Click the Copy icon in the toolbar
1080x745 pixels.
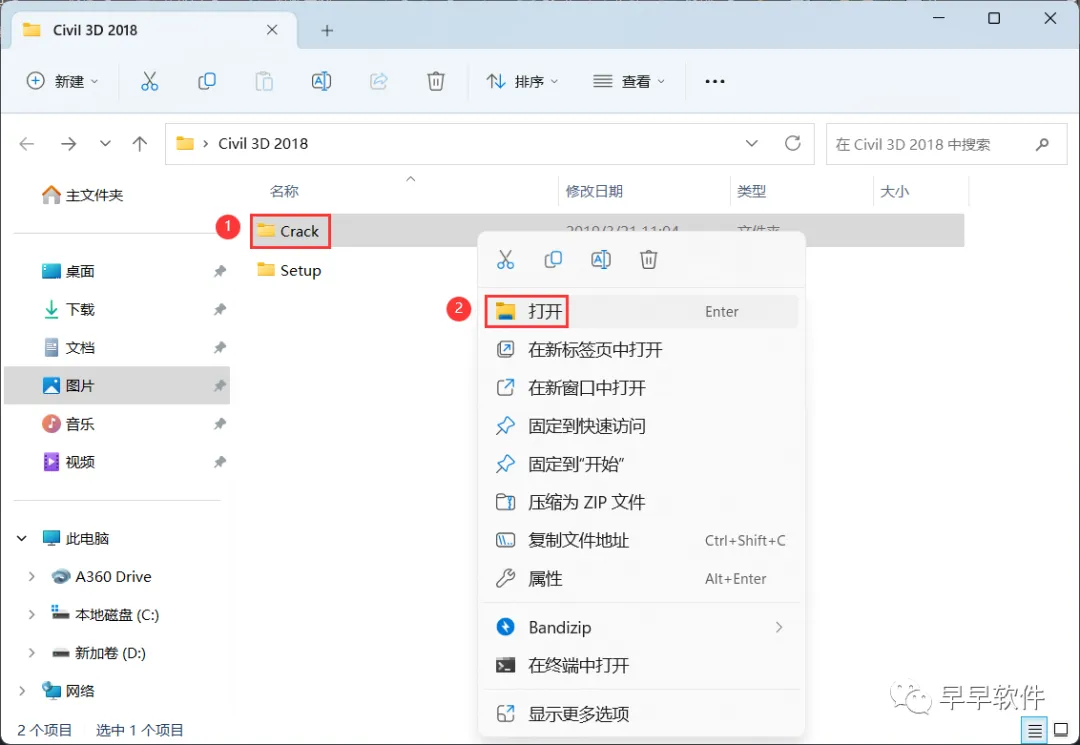[x=207, y=81]
